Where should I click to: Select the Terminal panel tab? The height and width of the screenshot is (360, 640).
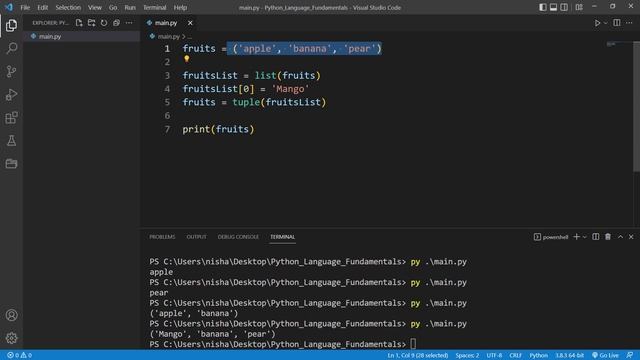pos(282,237)
